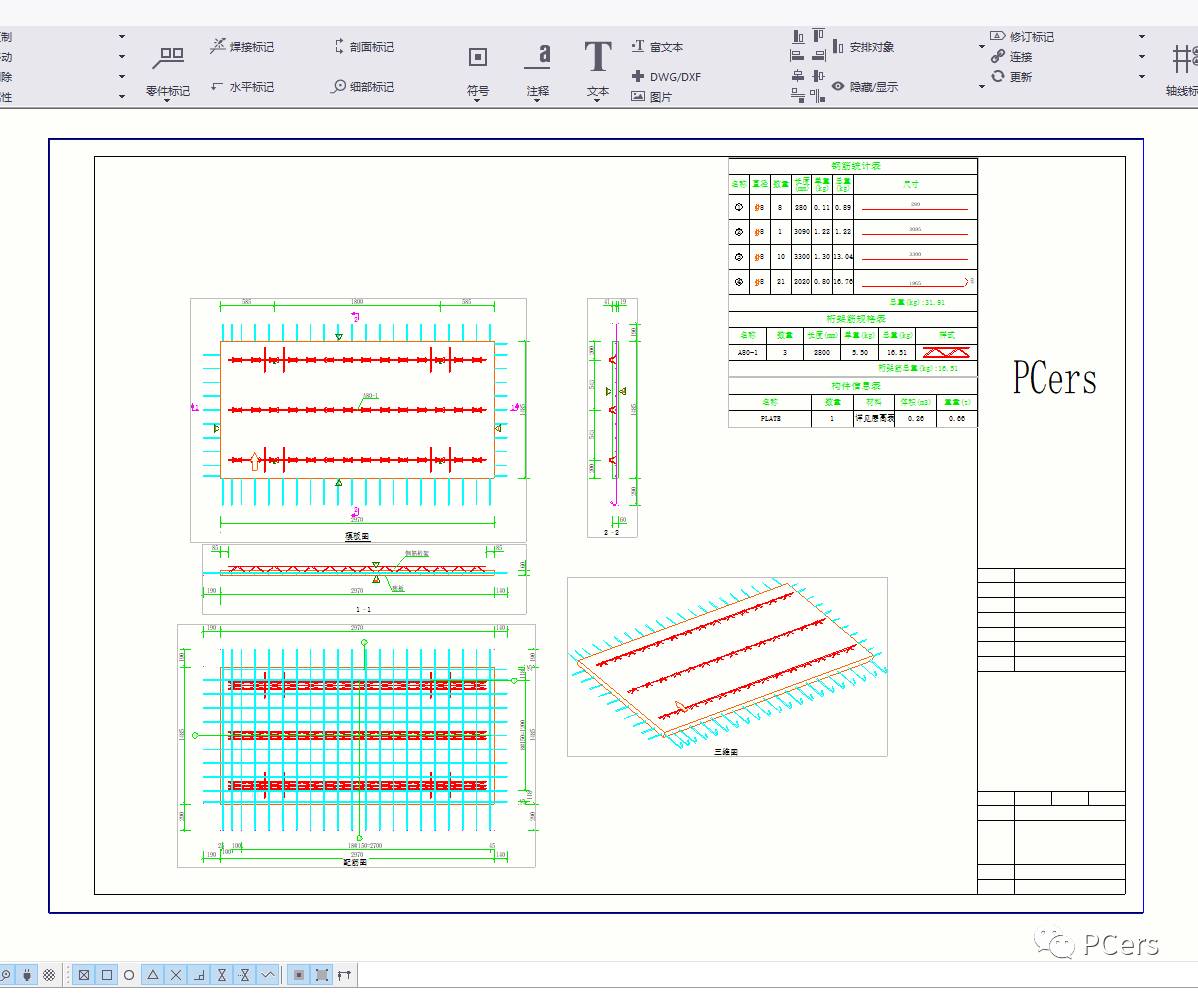Screen dimensions: 1198x993
Task: Toggle the triangle snap switch
Action: 153,975
